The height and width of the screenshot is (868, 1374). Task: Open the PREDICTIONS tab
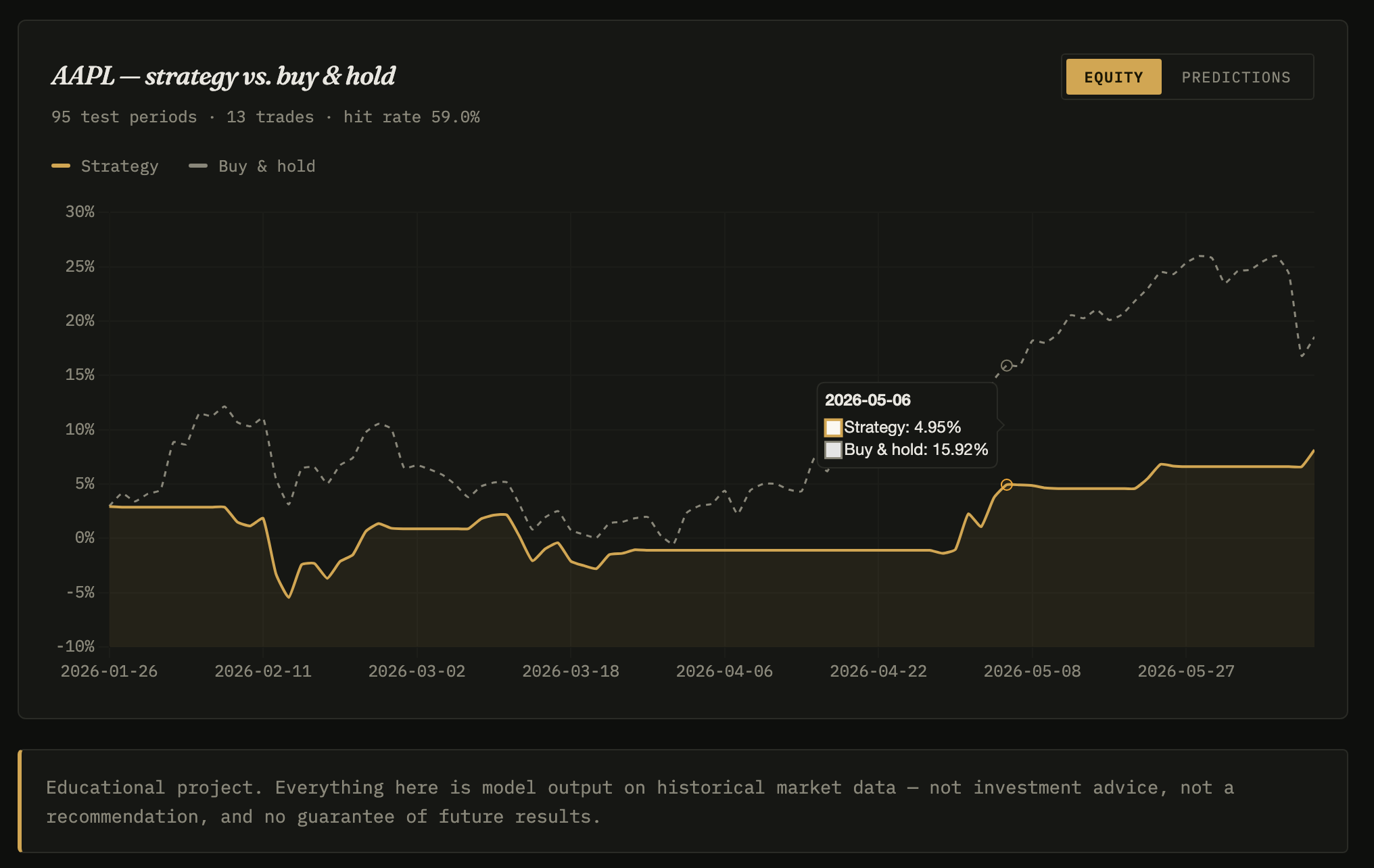(x=1236, y=77)
